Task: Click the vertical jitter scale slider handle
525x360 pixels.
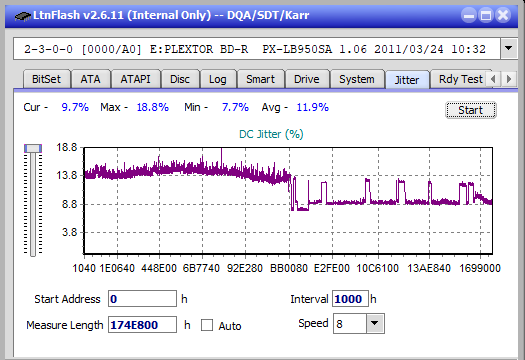Action: click(33, 148)
